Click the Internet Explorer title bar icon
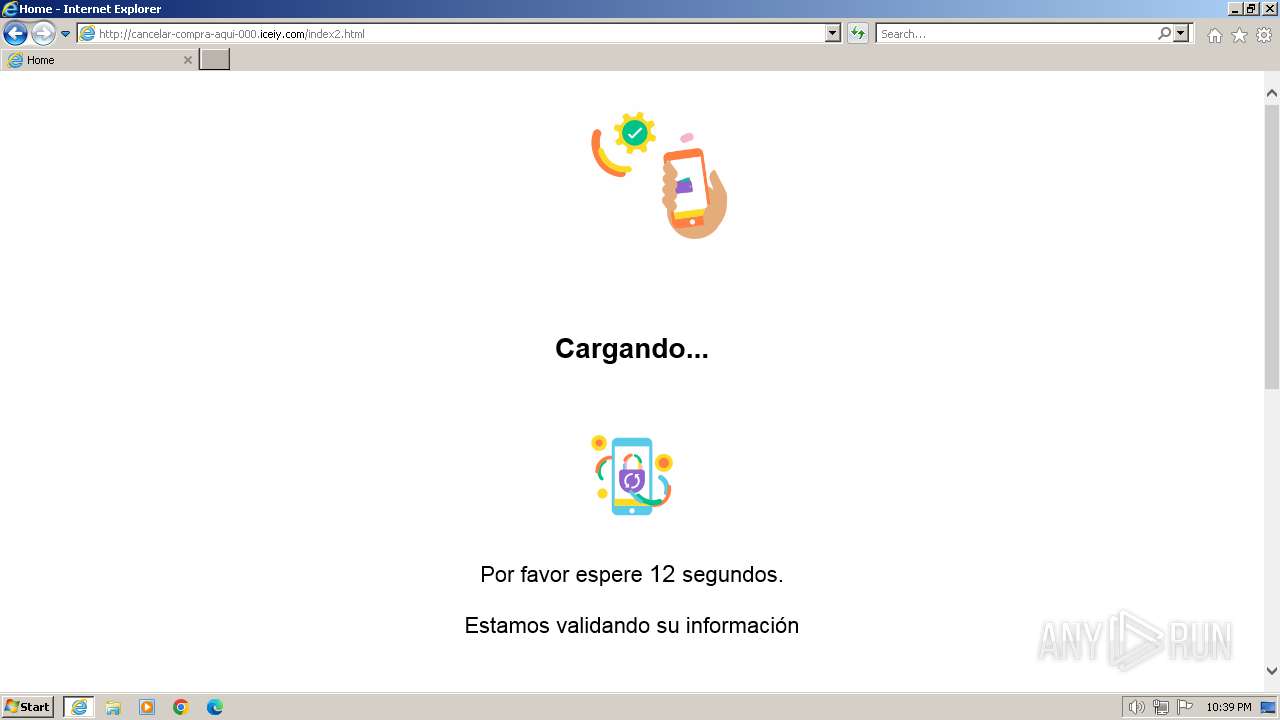Image resolution: width=1280 pixels, height=720 pixels. point(10,9)
